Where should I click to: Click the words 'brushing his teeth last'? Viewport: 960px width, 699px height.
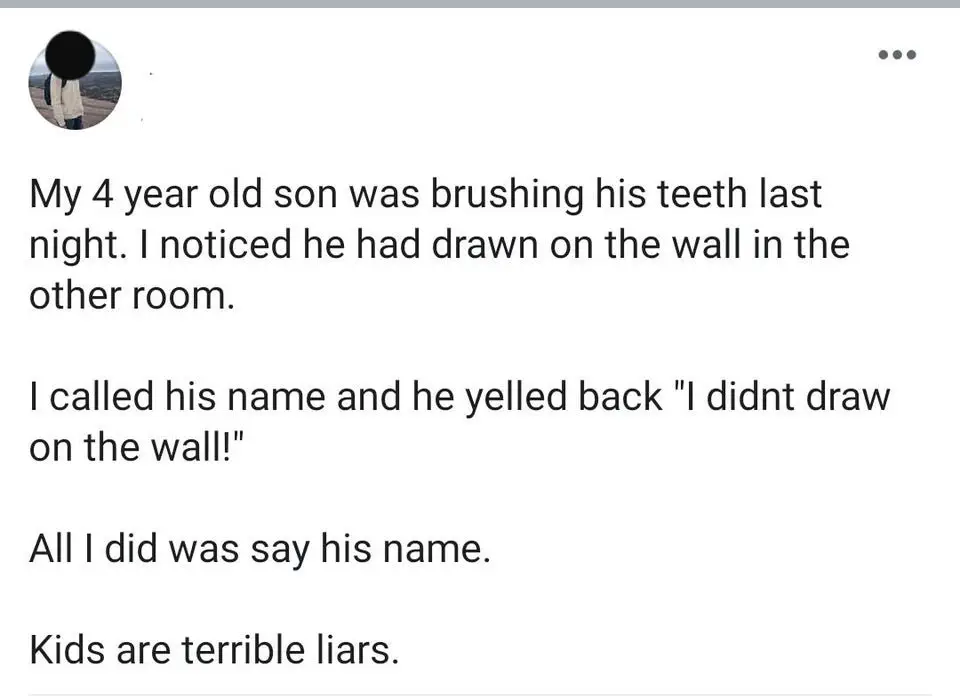coord(626,193)
